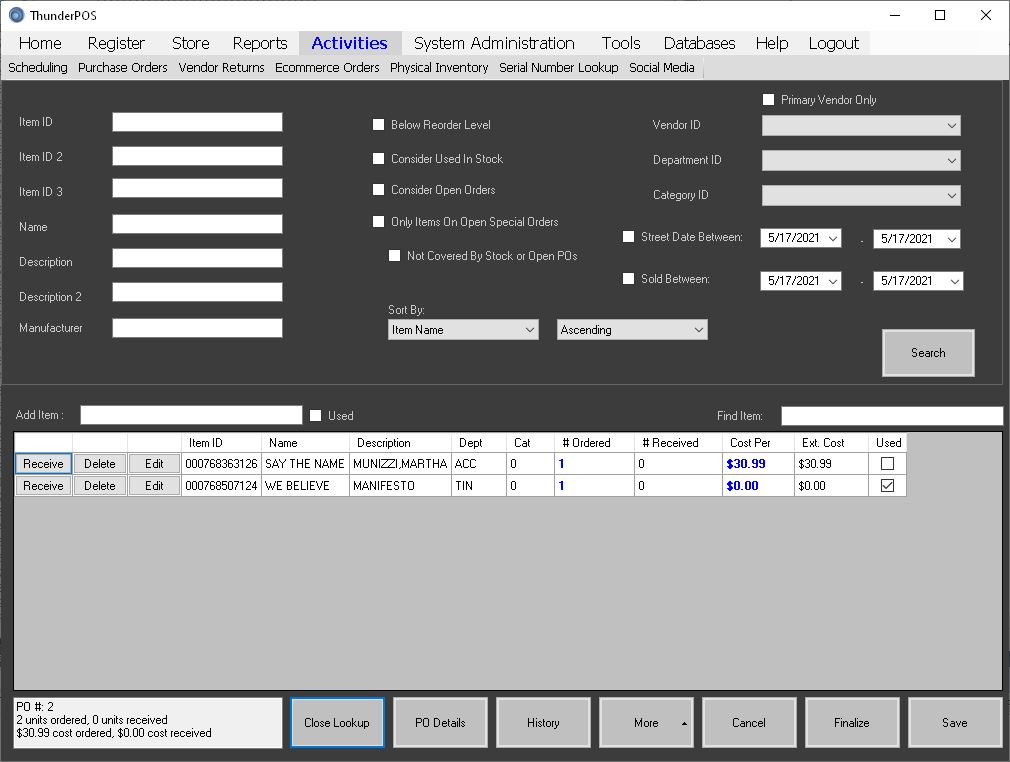
Task: Open the Register menu
Action: (x=116, y=43)
